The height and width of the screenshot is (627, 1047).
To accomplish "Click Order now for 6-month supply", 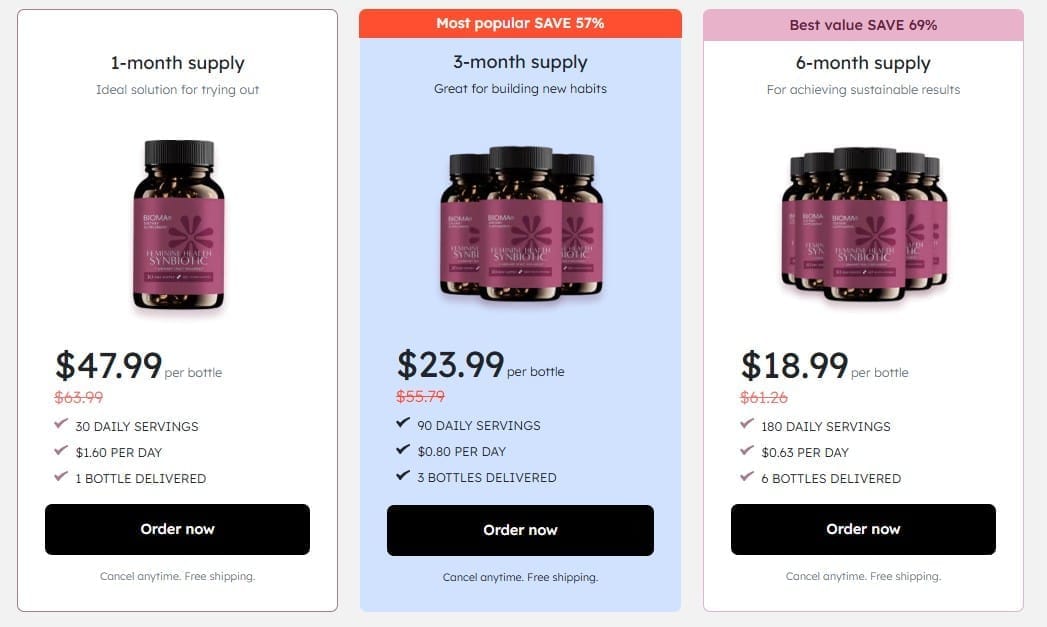I will point(863,529).
